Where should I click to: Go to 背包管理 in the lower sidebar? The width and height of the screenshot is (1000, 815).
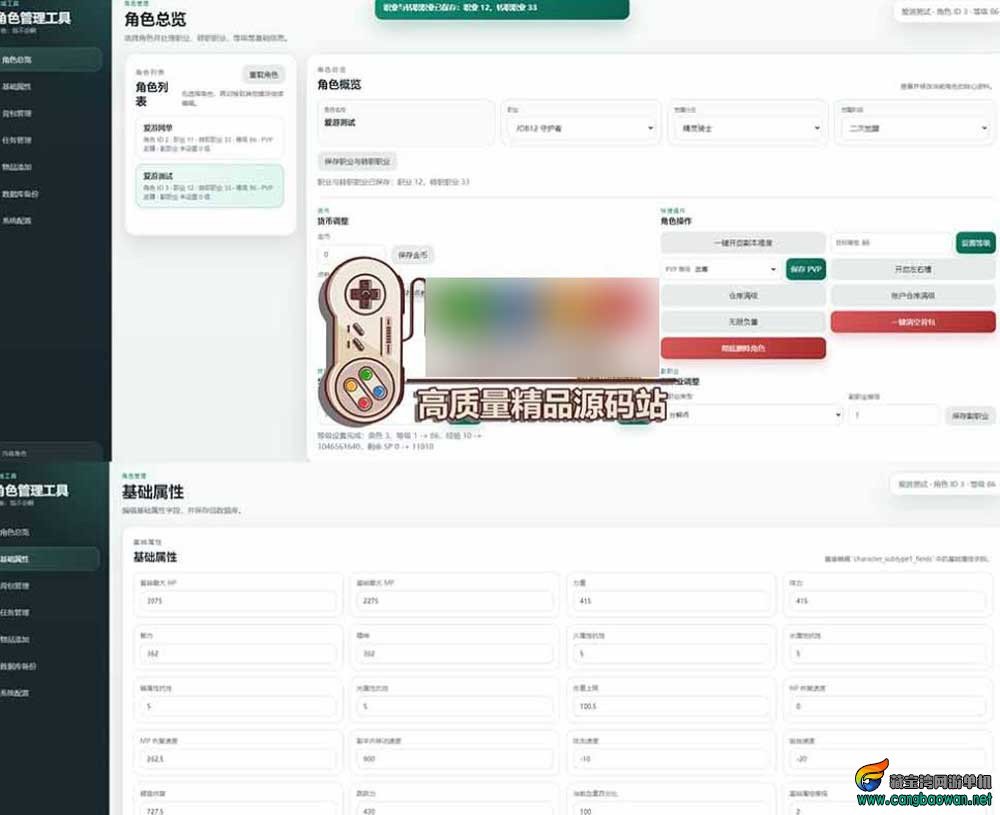click(x=50, y=586)
